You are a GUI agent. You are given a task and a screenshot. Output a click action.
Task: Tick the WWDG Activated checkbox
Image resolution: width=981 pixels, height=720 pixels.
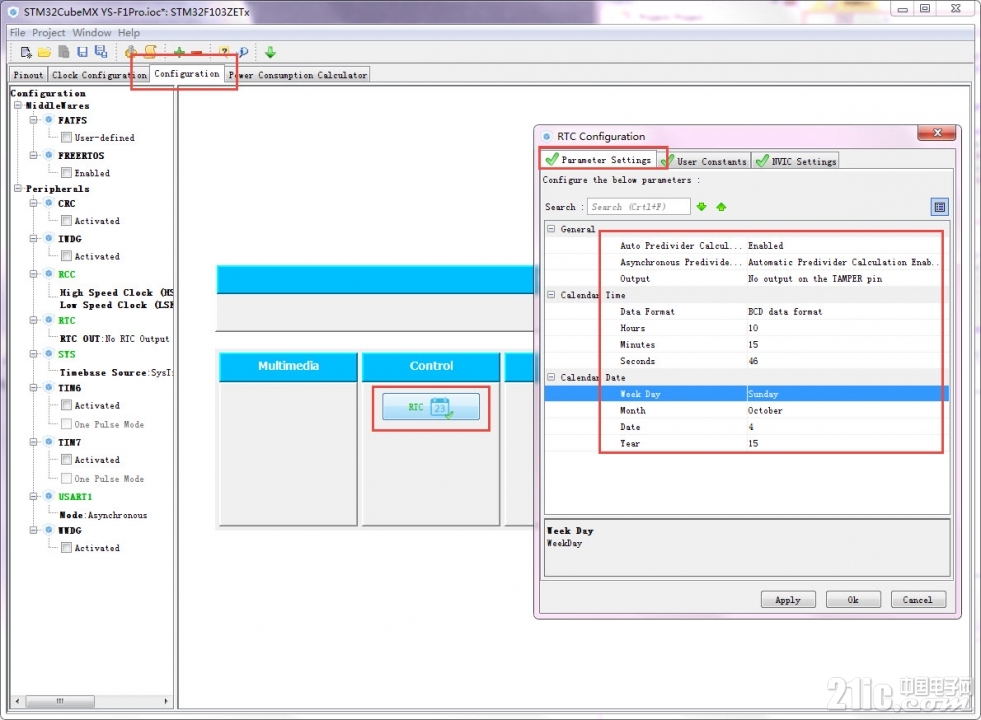pyautogui.click(x=66, y=547)
